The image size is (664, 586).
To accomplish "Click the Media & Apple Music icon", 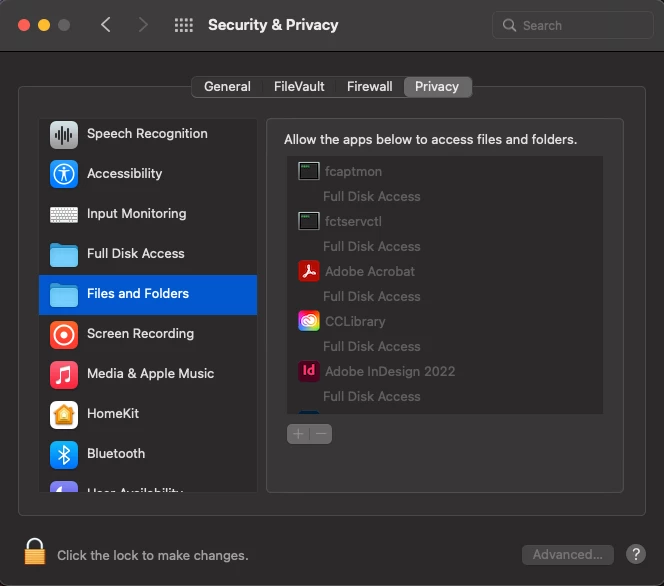I will (x=64, y=375).
